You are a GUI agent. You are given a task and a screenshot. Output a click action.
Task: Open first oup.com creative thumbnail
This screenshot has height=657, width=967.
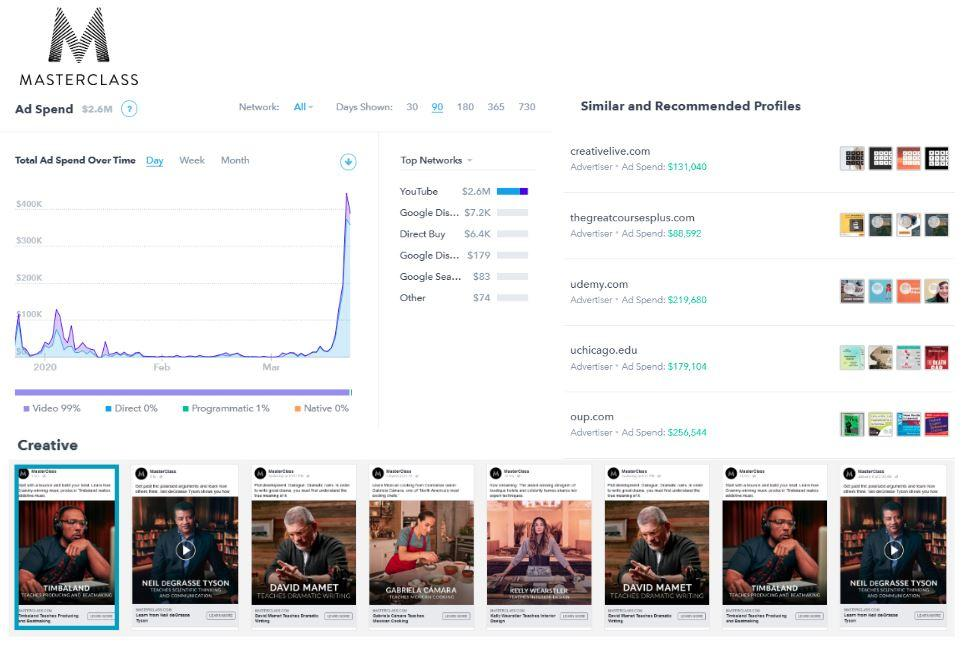[x=852, y=424]
